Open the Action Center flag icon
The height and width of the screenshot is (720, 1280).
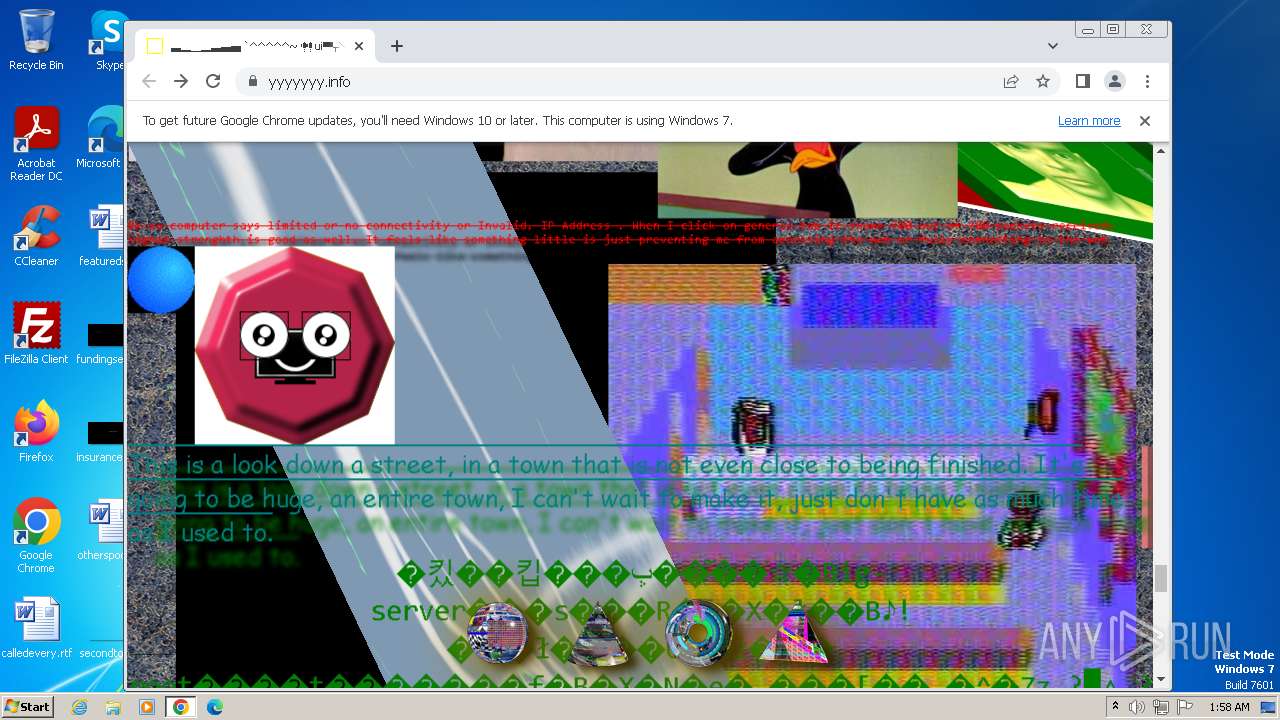click(1183, 707)
